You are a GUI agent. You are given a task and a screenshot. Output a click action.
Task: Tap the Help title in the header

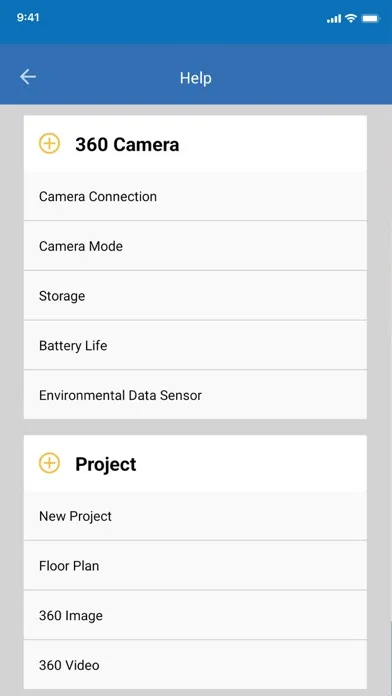click(196, 78)
